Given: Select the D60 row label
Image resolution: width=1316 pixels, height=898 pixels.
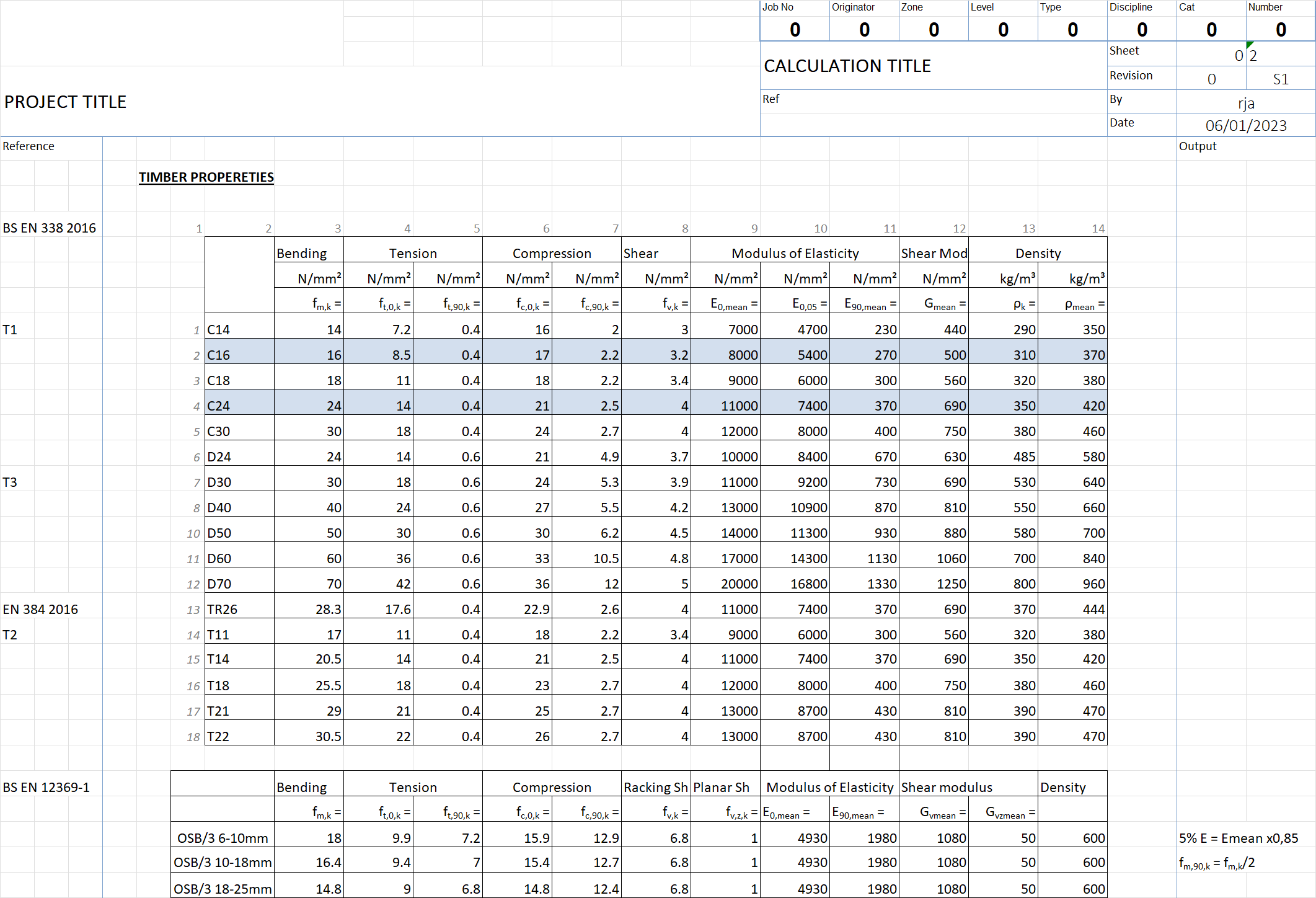Looking at the screenshot, I should (x=239, y=558).
